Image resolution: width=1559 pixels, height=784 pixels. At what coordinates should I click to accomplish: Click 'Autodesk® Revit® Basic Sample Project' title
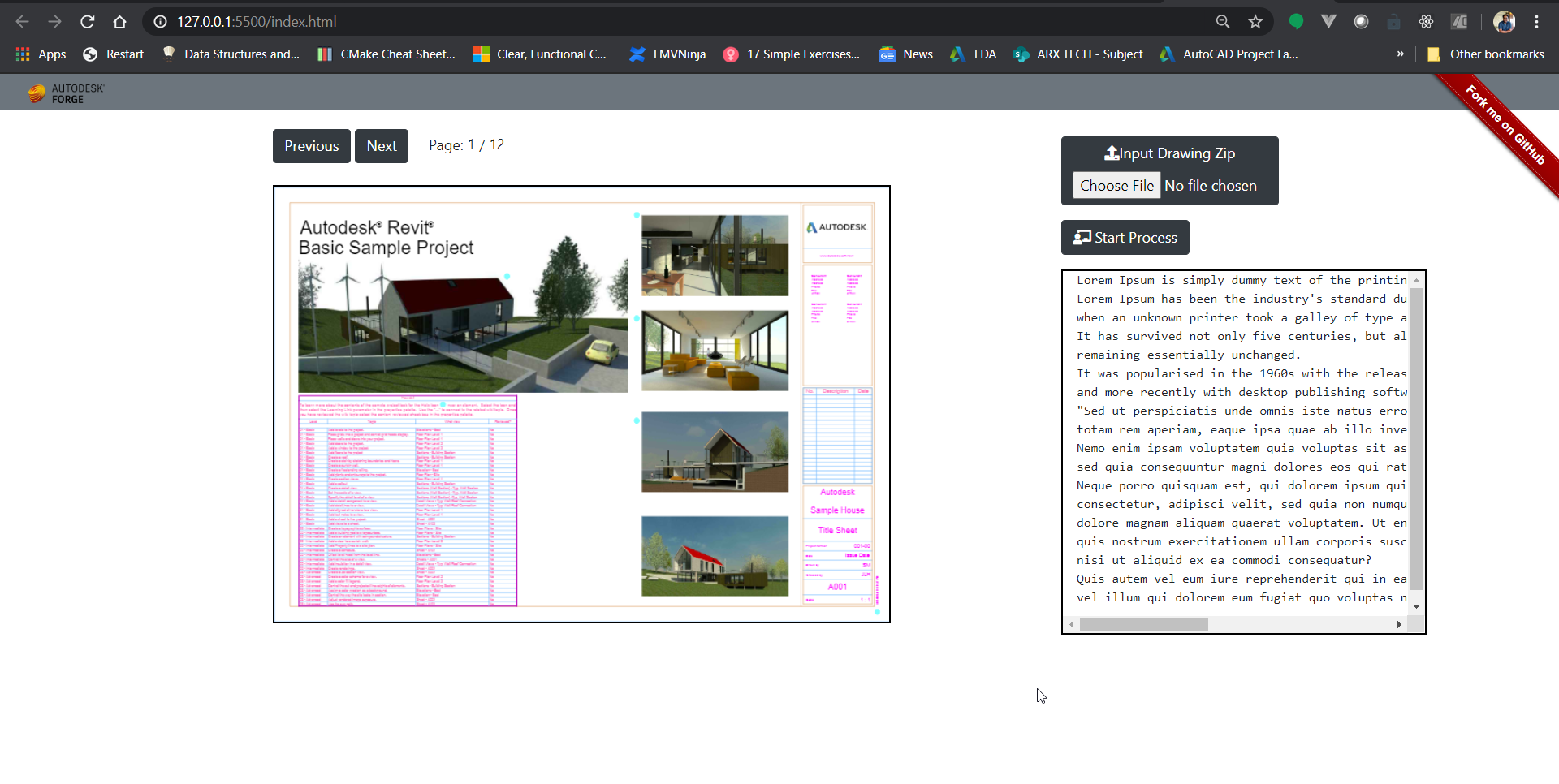coord(387,238)
